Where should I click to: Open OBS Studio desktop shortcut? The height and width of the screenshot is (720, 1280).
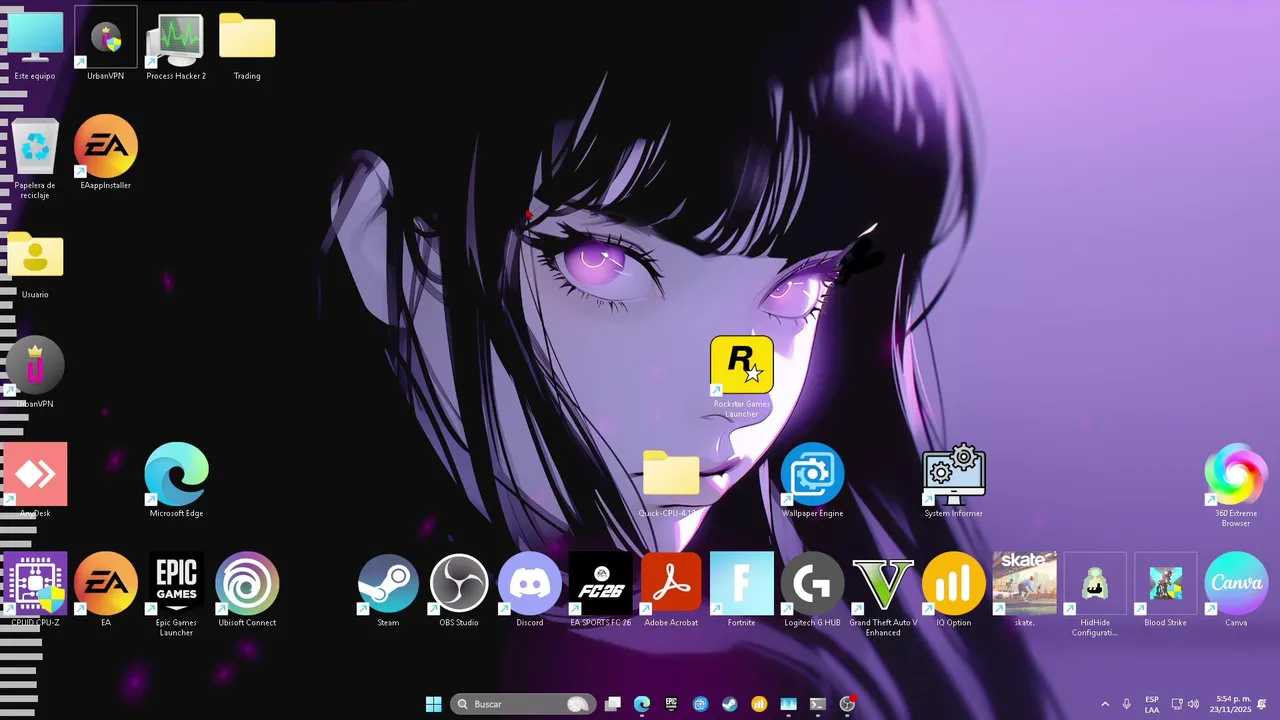point(459,590)
